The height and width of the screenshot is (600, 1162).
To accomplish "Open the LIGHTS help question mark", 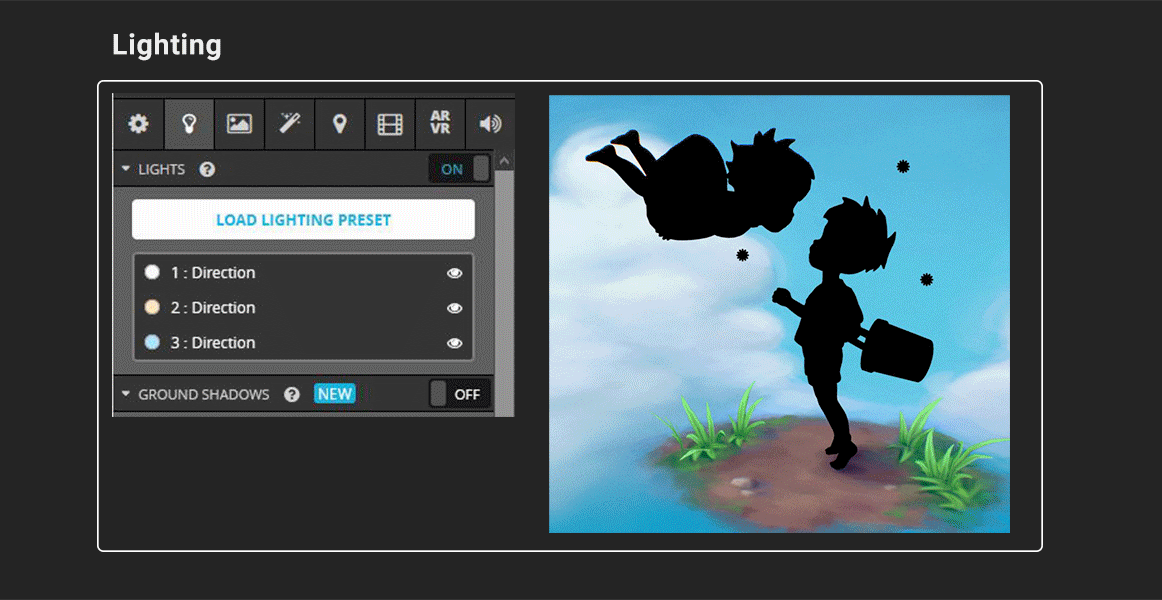I will 207,169.
